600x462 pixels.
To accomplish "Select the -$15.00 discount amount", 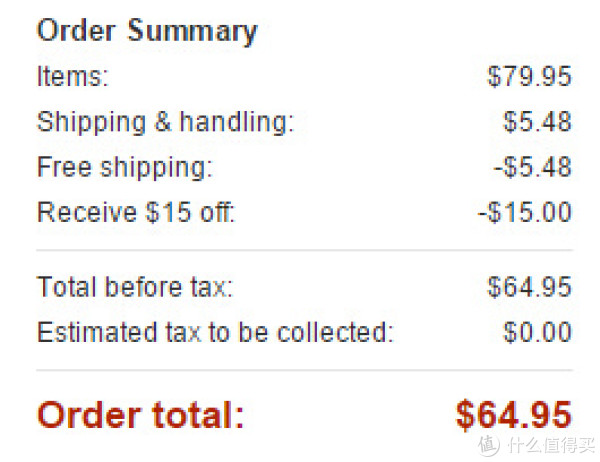I will click(x=525, y=212).
